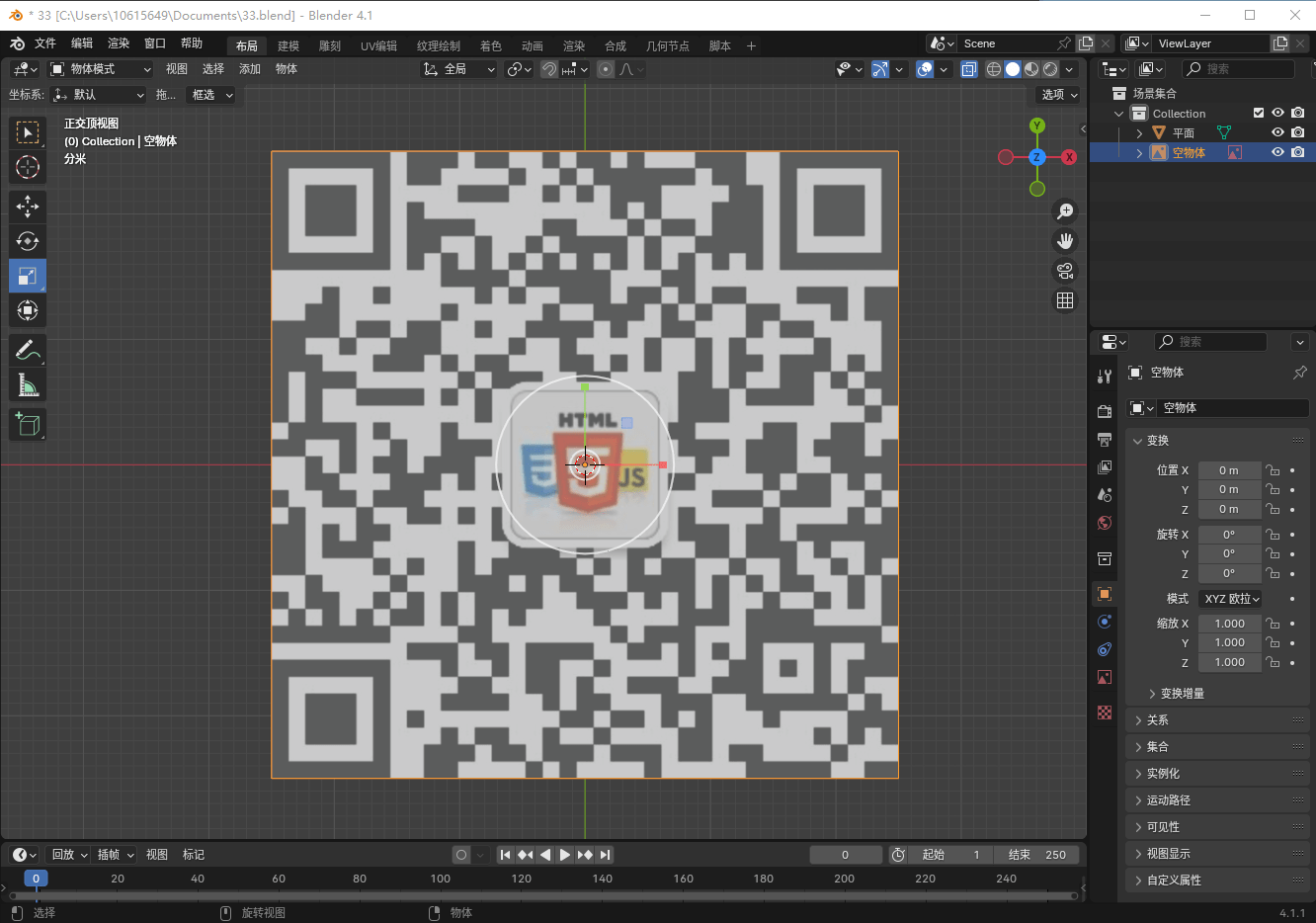Viewport: 1316px width, 923px height.
Task: Open the XYZ 欧拉 rotation mode dropdown
Action: pos(1230,599)
